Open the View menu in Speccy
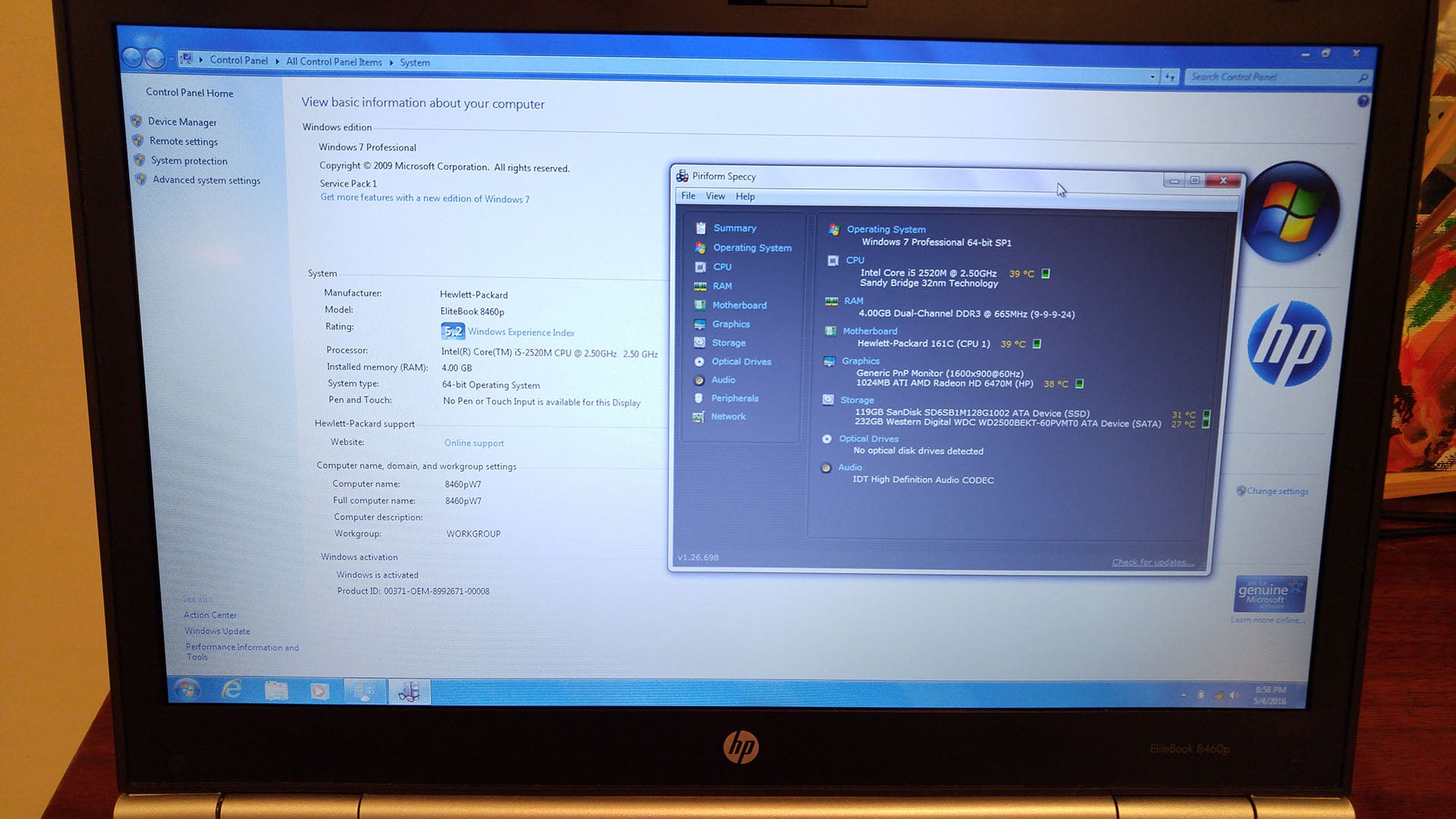Image resolution: width=1456 pixels, height=819 pixels. click(x=715, y=196)
